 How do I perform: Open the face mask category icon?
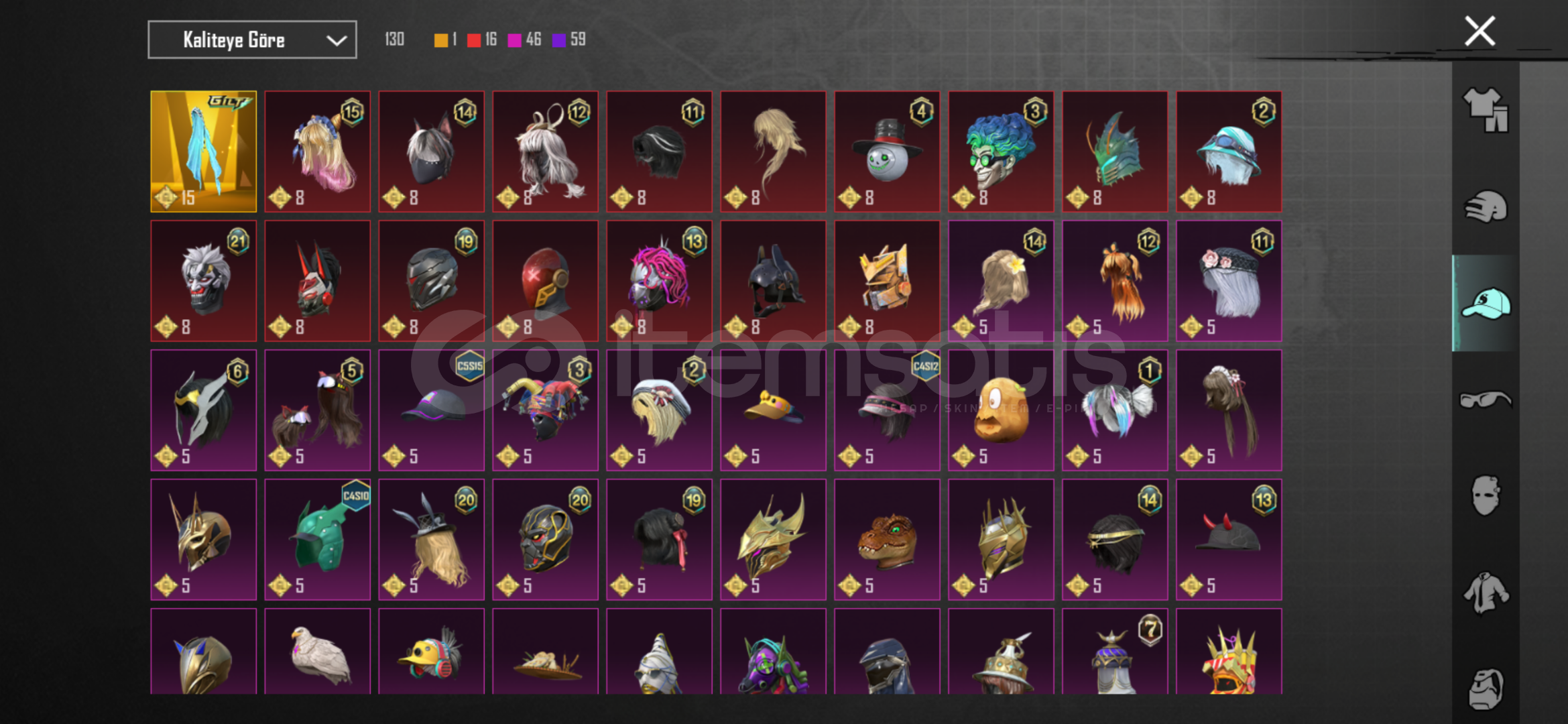pos(1486,495)
